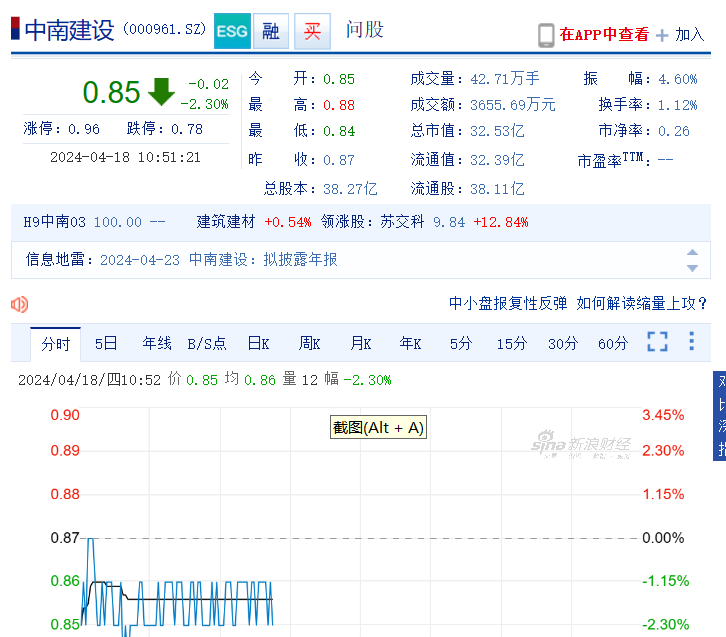Open the 苏交科 leading stock link
The width and height of the screenshot is (726, 637).
402,222
